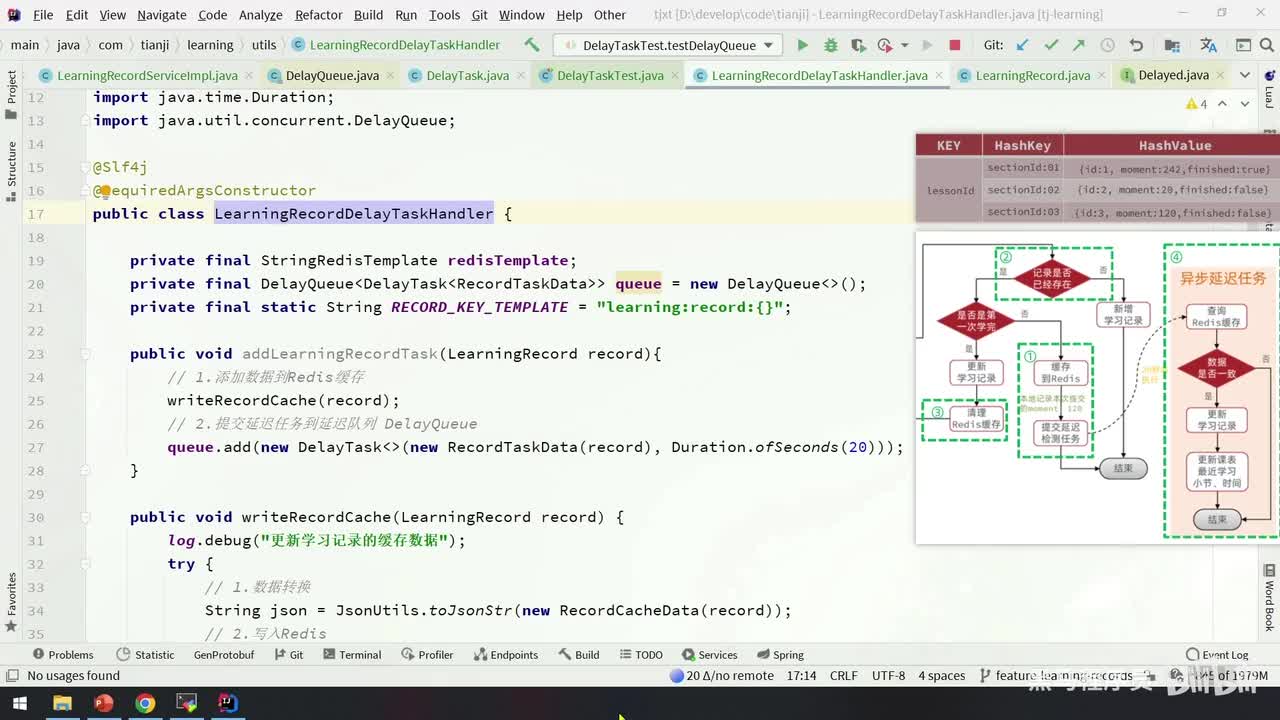Click the LearningRecordDelayTaskHandler breadcrumb
1280x720 pixels.
[396, 45]
